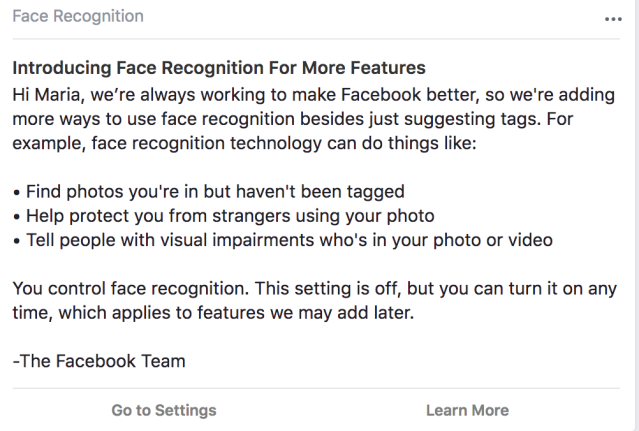Click the '-The Facebook Team' signature
Screen dimensions: 639x431
coord(99,361)
